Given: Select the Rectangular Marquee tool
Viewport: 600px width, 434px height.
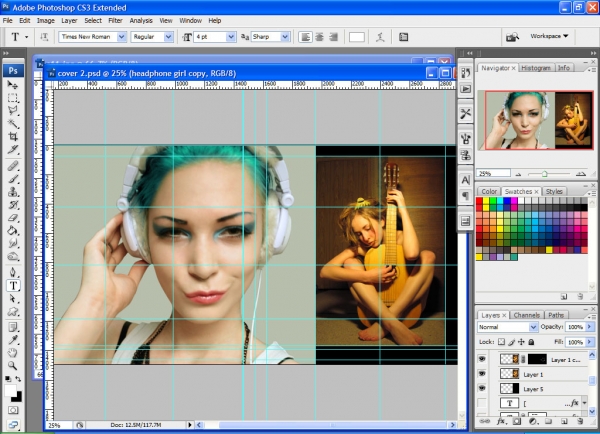Looking at the screenshot, I should (13, 98).
